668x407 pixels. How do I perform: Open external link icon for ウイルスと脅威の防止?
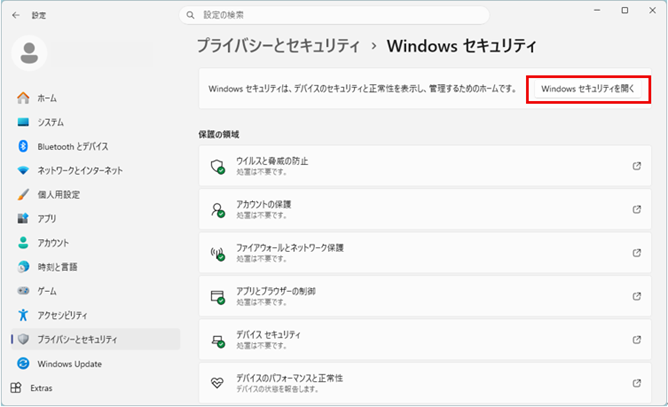point(637,166)
